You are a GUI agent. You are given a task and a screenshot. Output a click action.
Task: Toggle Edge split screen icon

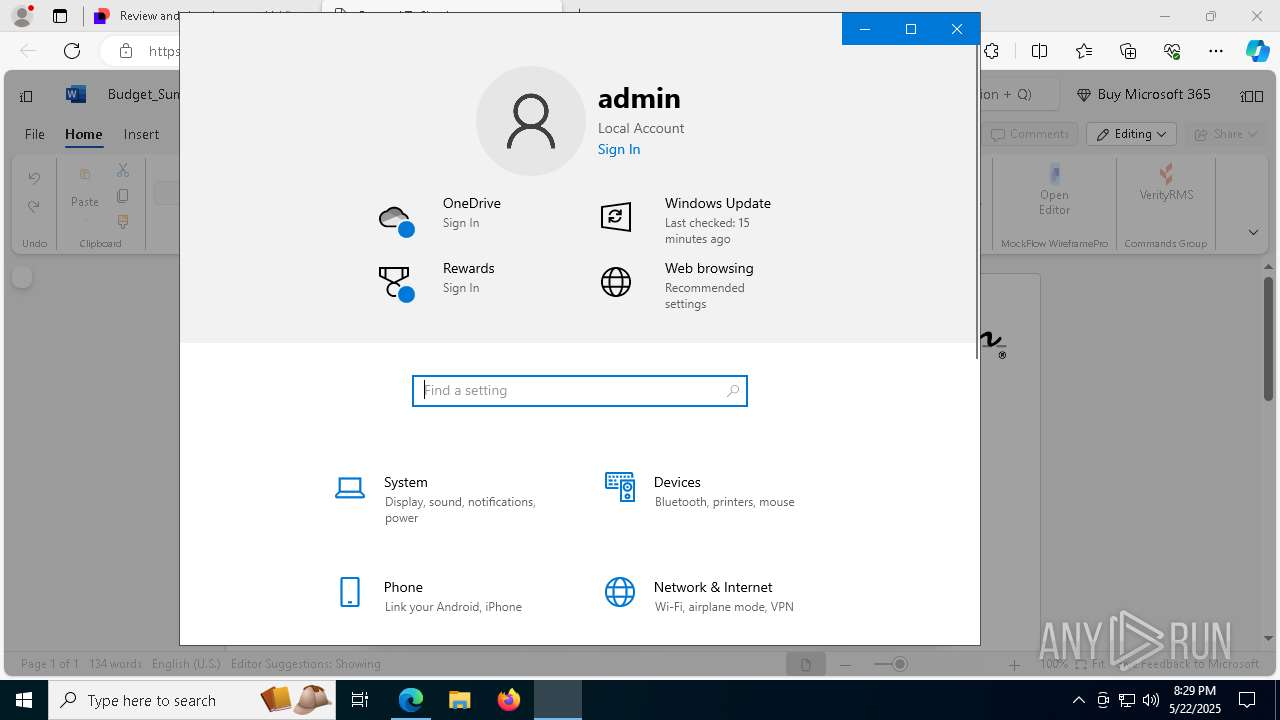point(1040,51)
